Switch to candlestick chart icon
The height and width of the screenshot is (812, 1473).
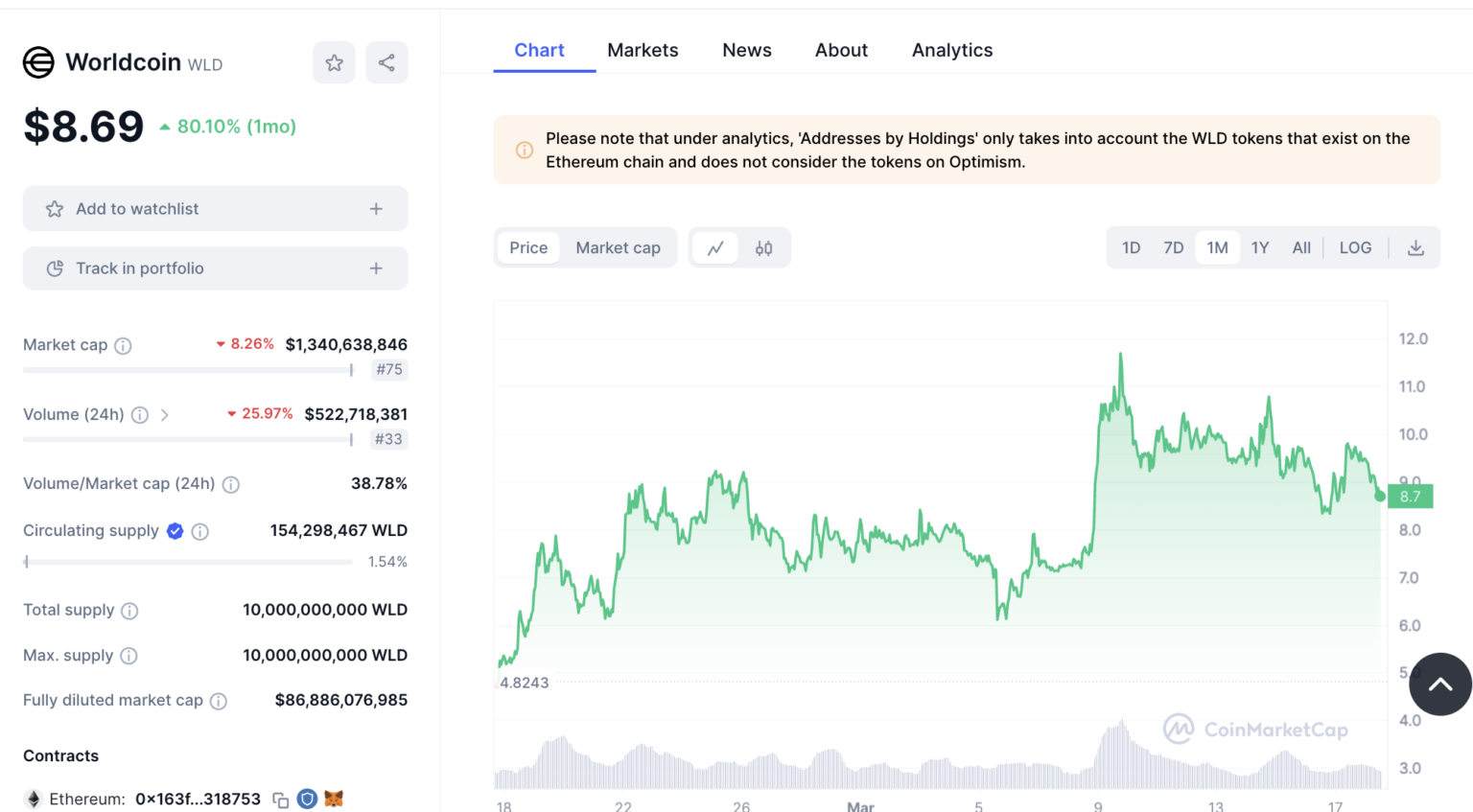pyautogui.click(x=763, y=248)
